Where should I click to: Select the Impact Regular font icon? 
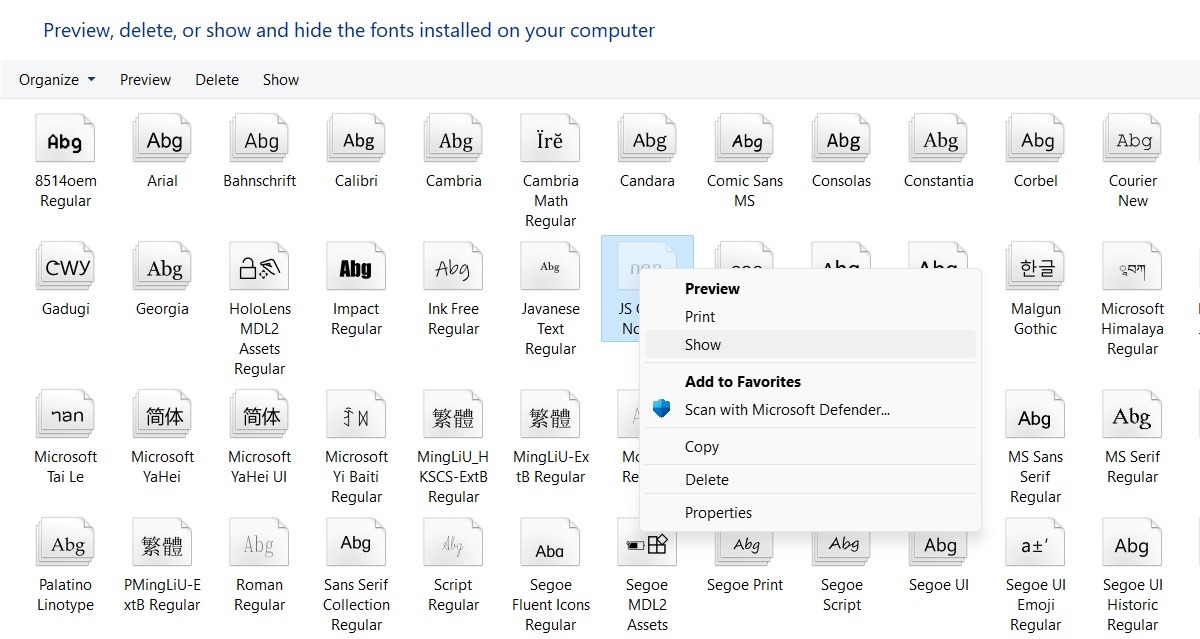tap(355, 266)
